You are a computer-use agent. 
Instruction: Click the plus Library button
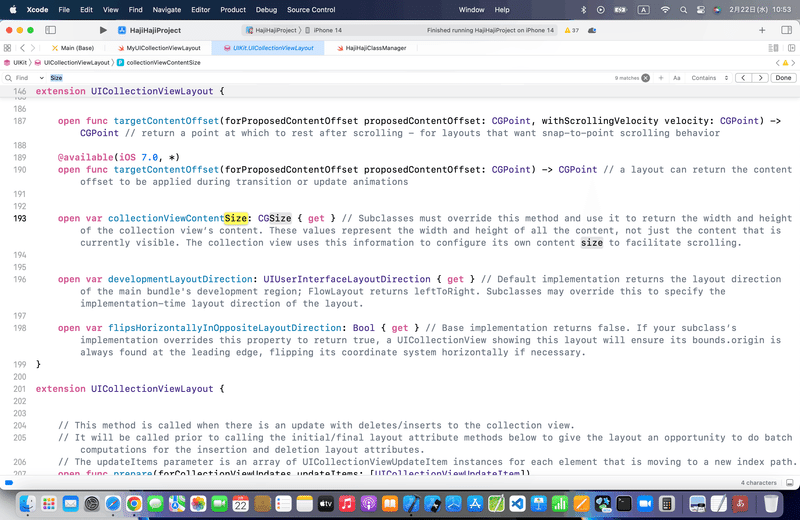coord(762,30)
